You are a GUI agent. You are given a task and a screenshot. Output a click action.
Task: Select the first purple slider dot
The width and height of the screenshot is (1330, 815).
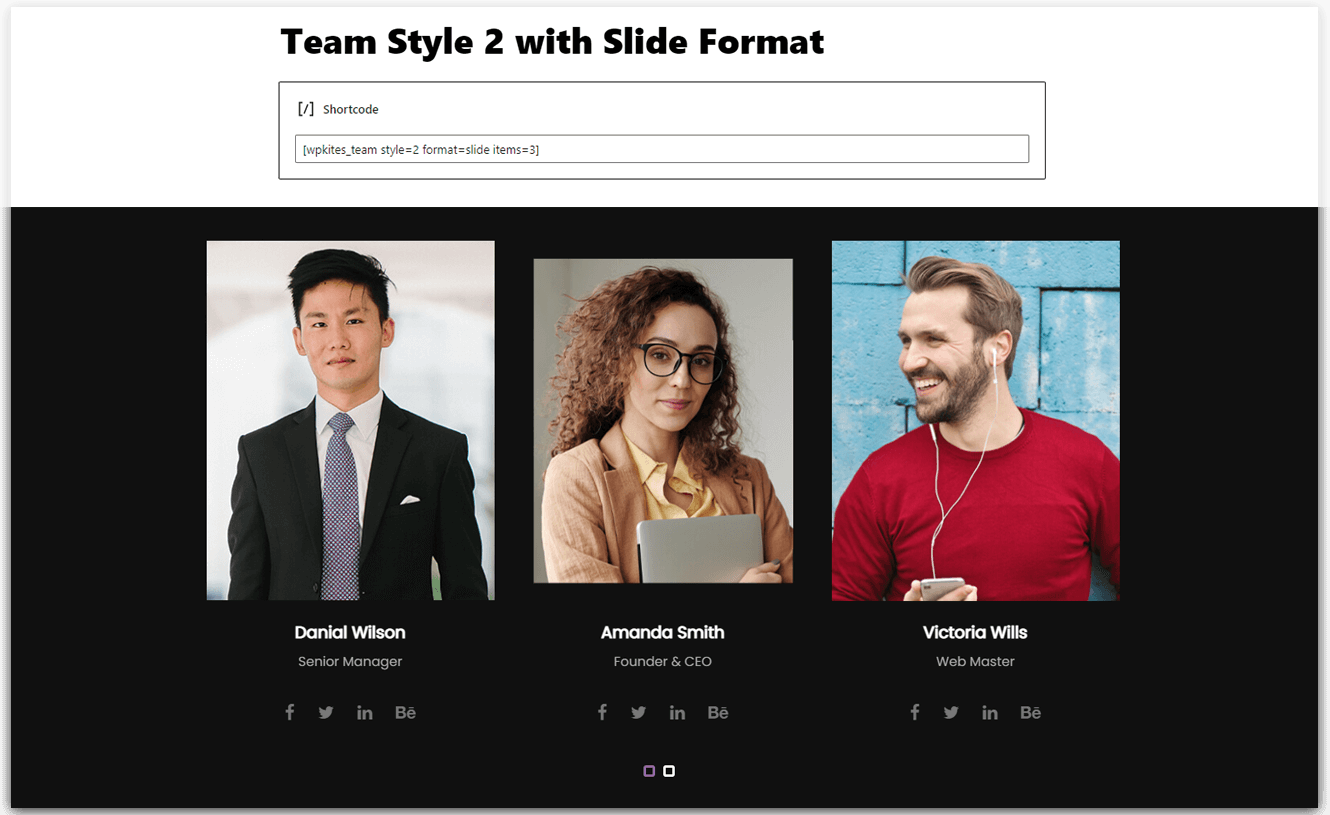649,771
